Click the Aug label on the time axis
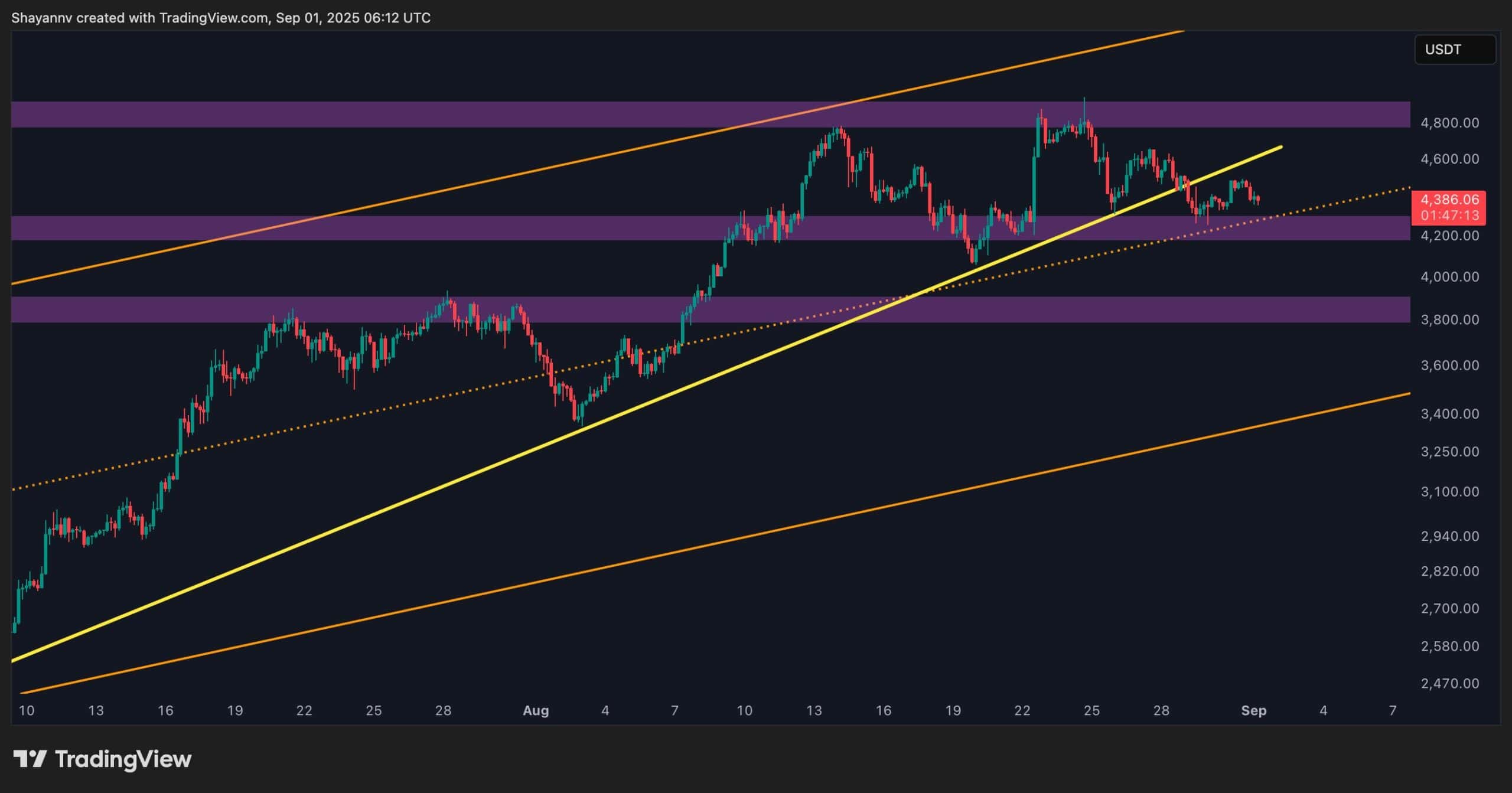1512x793 pixels. click(536, 710)
